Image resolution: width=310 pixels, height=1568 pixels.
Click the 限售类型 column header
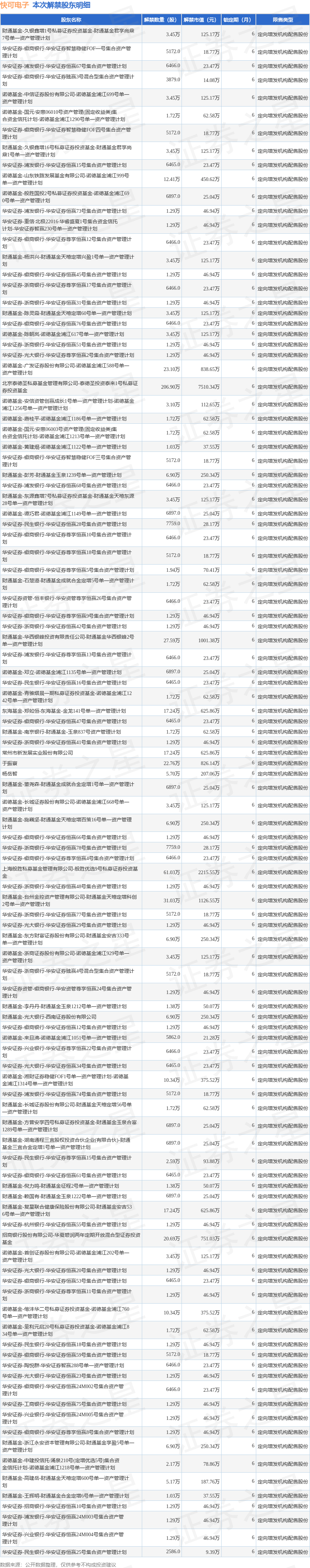point(283,20)
